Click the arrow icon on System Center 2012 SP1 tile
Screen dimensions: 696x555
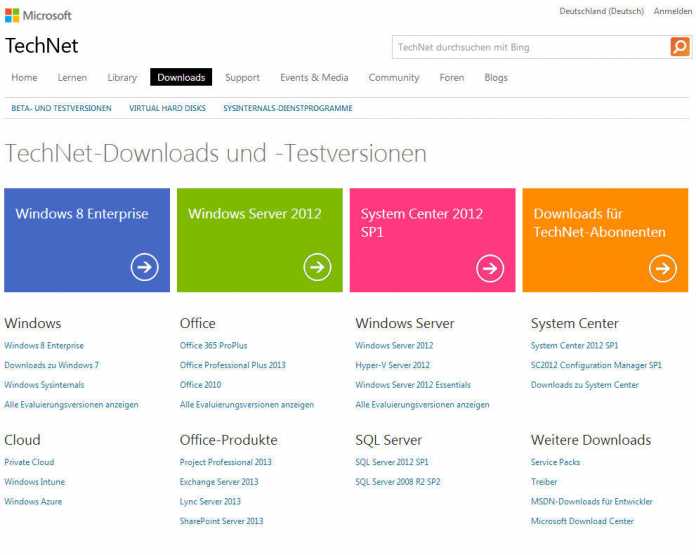click(490, 267)
